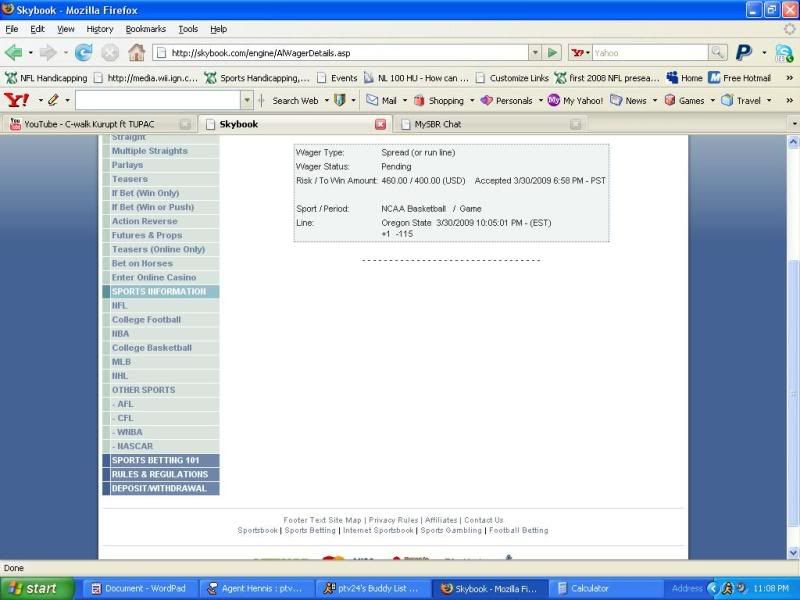This screenshot has height=600, width=800.
Task: Open the Home page icon
Action: coord(137,52)
